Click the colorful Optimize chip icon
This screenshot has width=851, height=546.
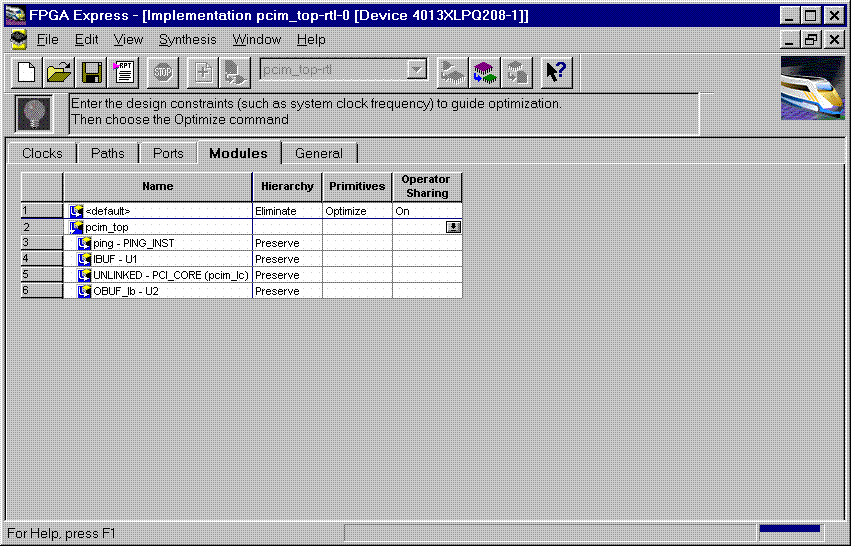(485, 72)
